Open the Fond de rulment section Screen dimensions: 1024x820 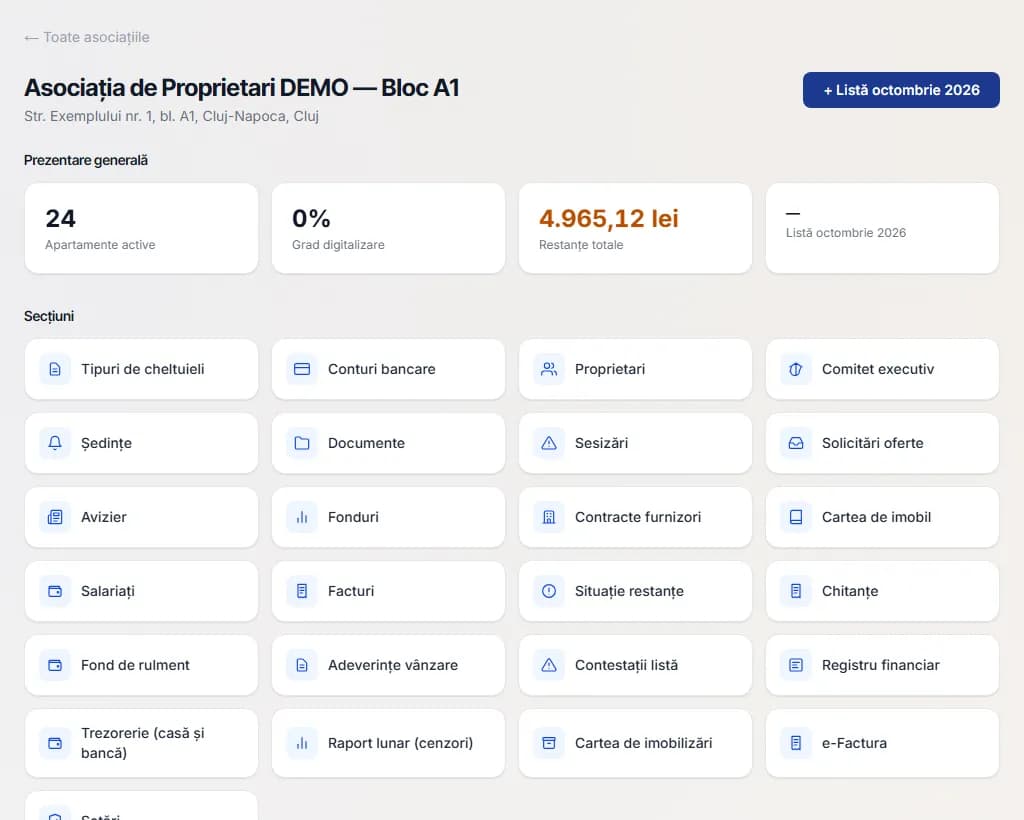141,665
